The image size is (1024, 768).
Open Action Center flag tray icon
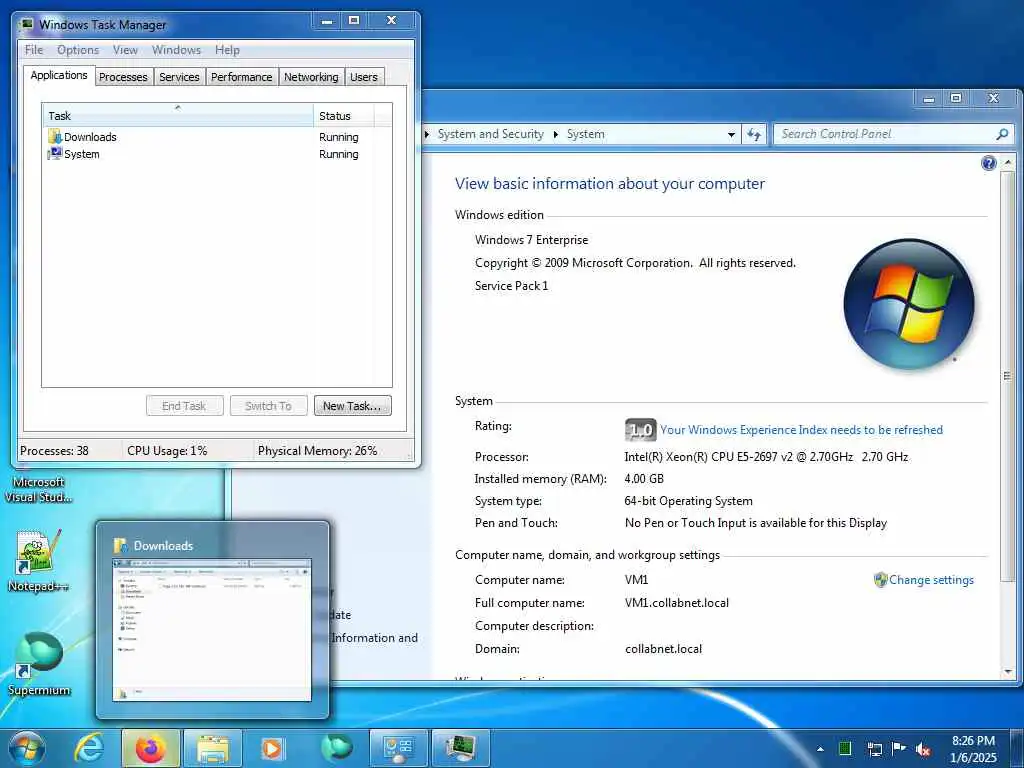pyautogui.click(x=899, y=748)
